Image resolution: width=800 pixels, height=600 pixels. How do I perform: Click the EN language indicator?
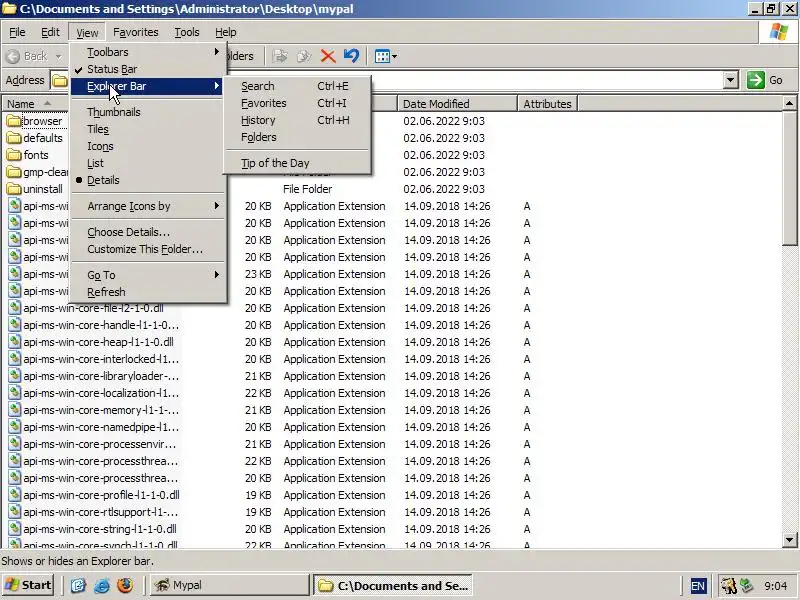pos(697,586)
